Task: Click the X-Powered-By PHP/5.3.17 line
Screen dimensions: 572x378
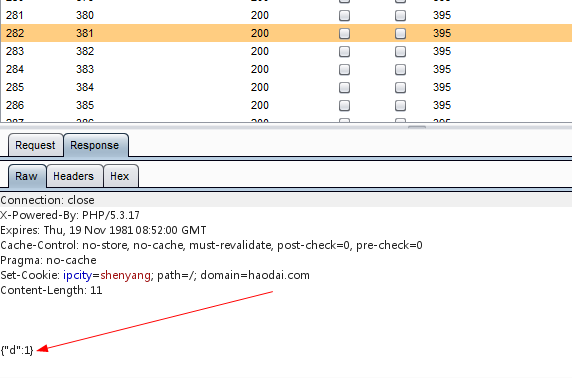Action: pyautogui.click(x=70, y=215)
